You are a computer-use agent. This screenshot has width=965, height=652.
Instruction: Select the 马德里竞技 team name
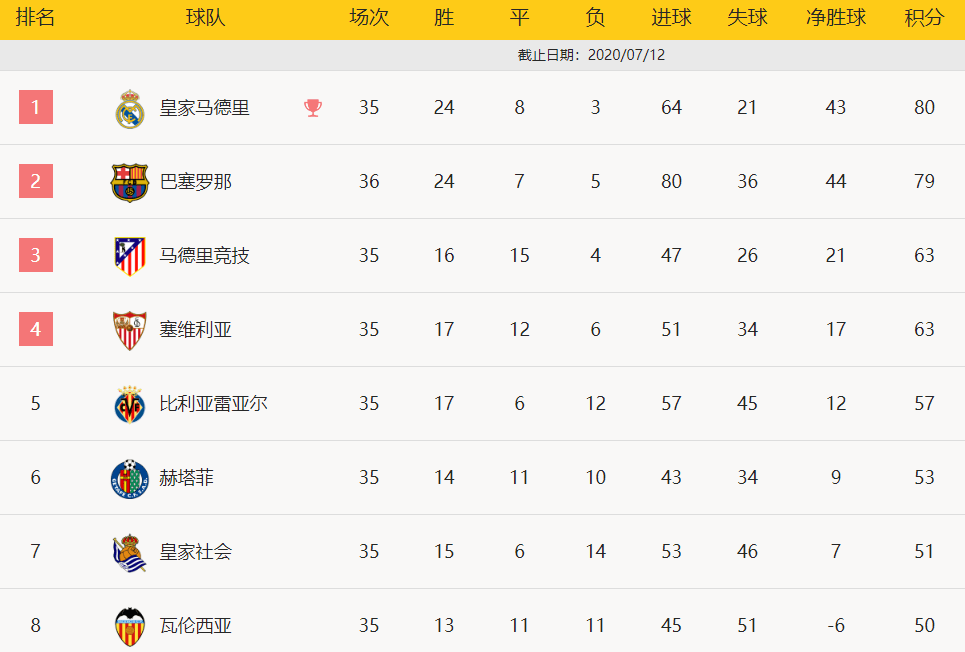pyautogui.click(x=204, y=256)
